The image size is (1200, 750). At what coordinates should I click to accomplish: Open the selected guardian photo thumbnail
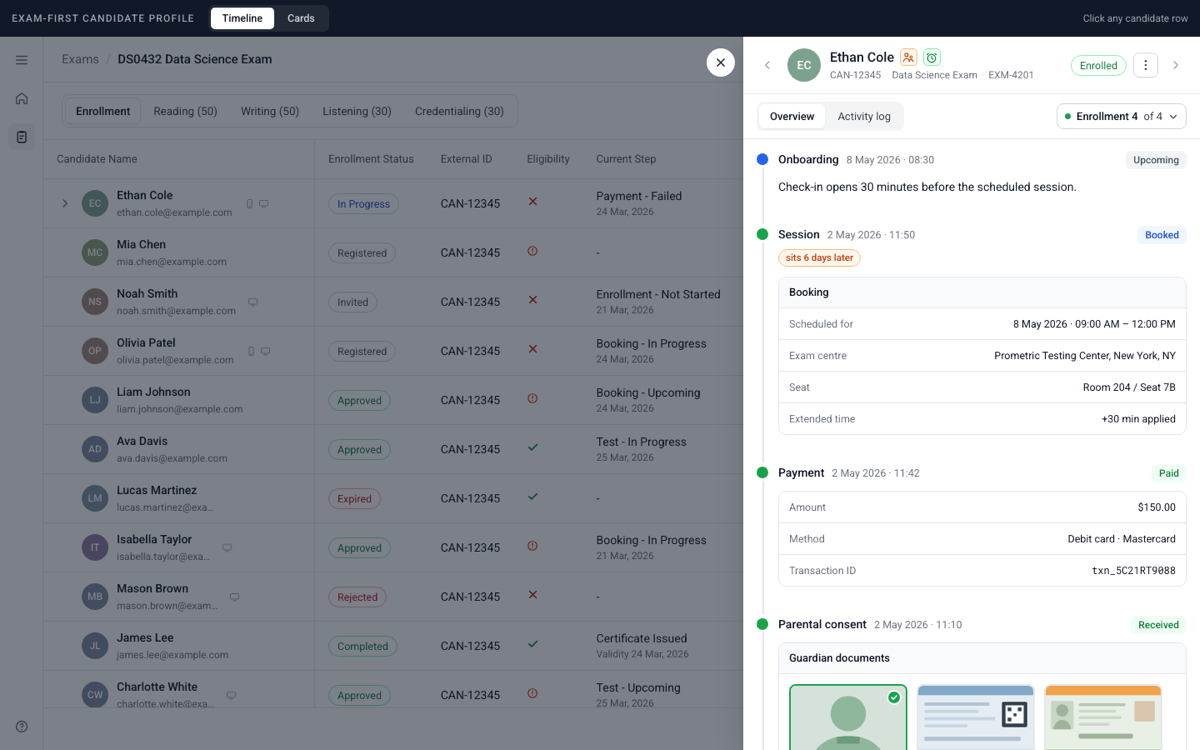tap(848, 717)
